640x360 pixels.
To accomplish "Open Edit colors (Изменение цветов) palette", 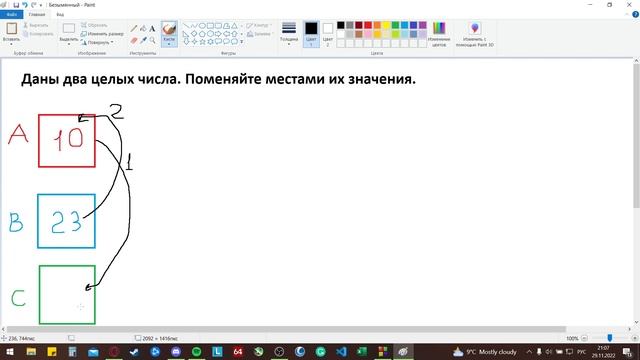I will [439, 28].
